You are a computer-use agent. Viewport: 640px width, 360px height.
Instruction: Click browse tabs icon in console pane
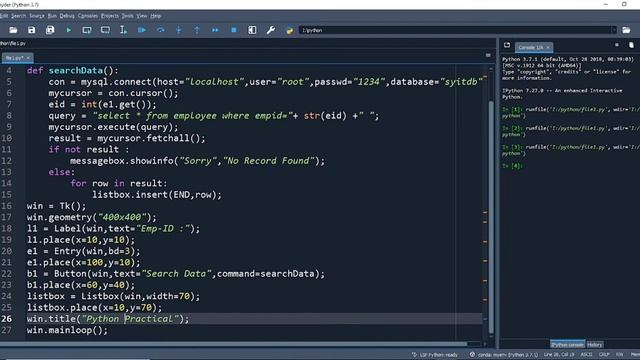tap(507, 45)
